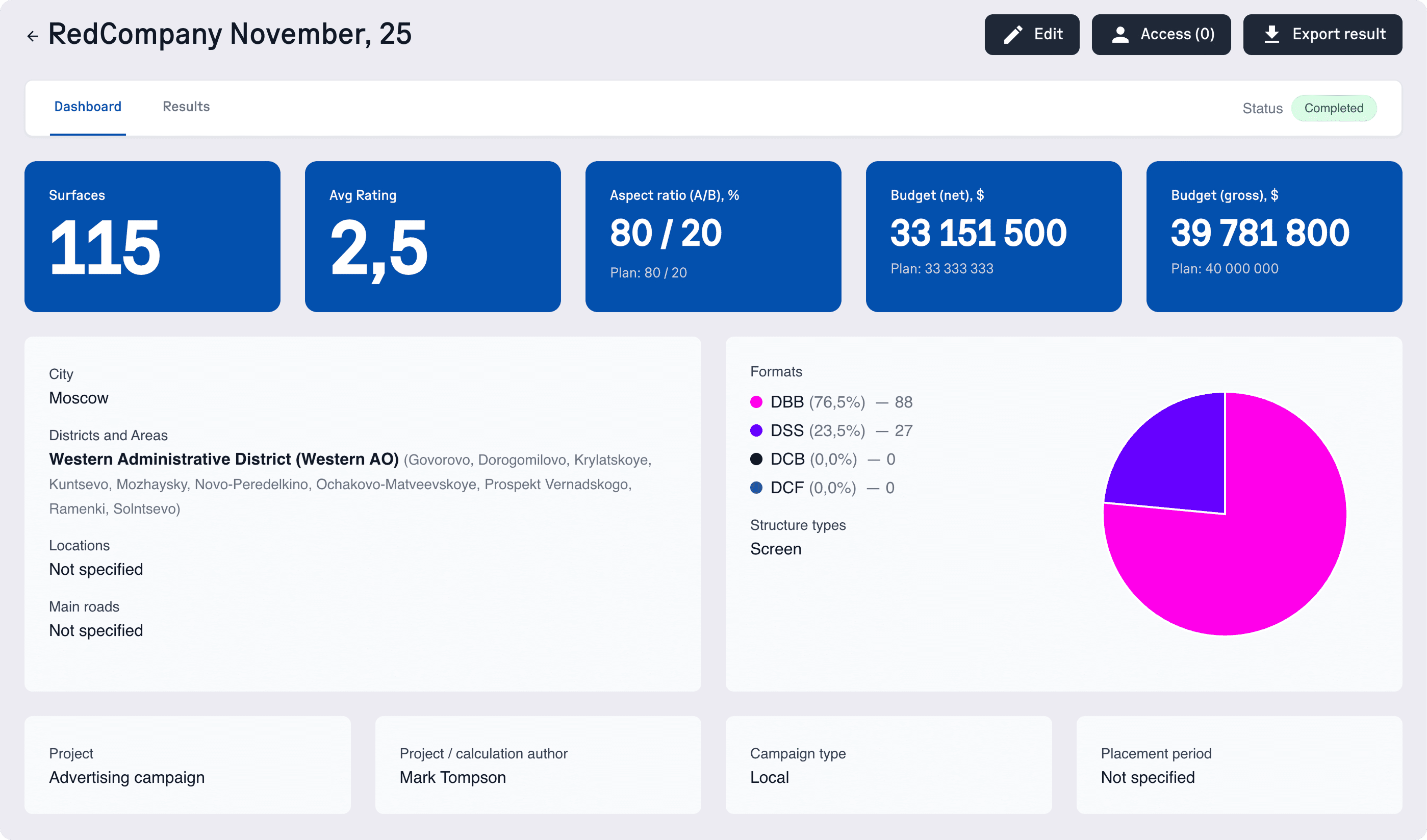Go back using the left arrow icon

coord(33,36)
